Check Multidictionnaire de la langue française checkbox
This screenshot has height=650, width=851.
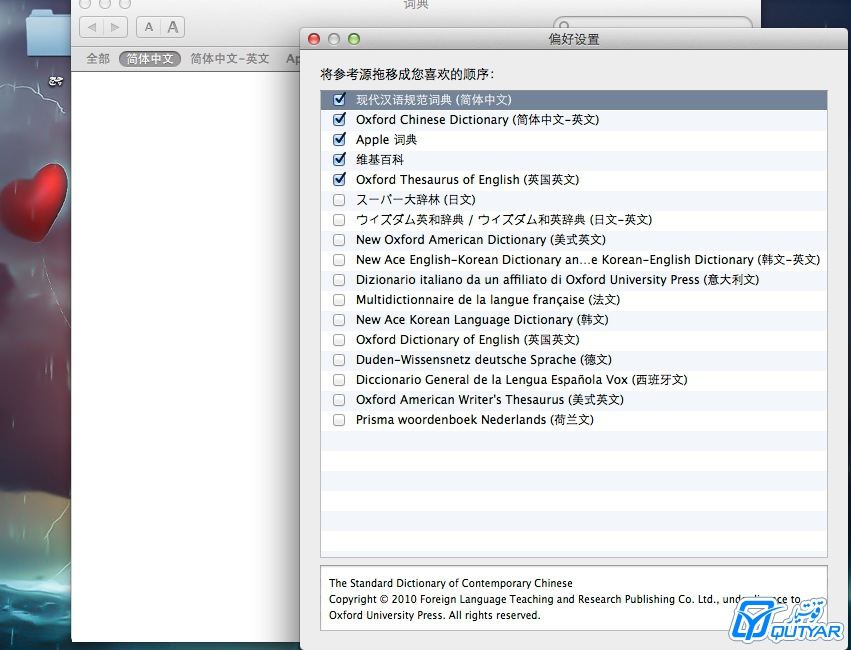[339, 300]
